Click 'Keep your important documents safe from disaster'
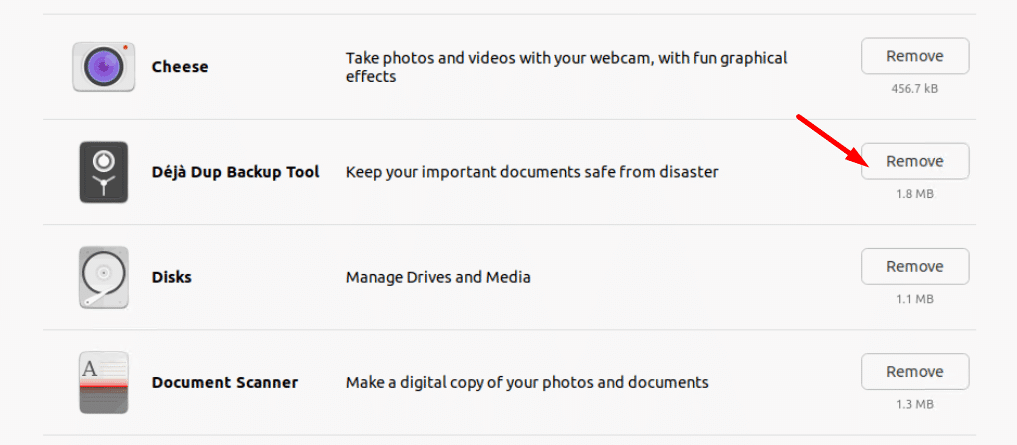Viewport: 1017px width, 445px height. click(x=532, y=173)
